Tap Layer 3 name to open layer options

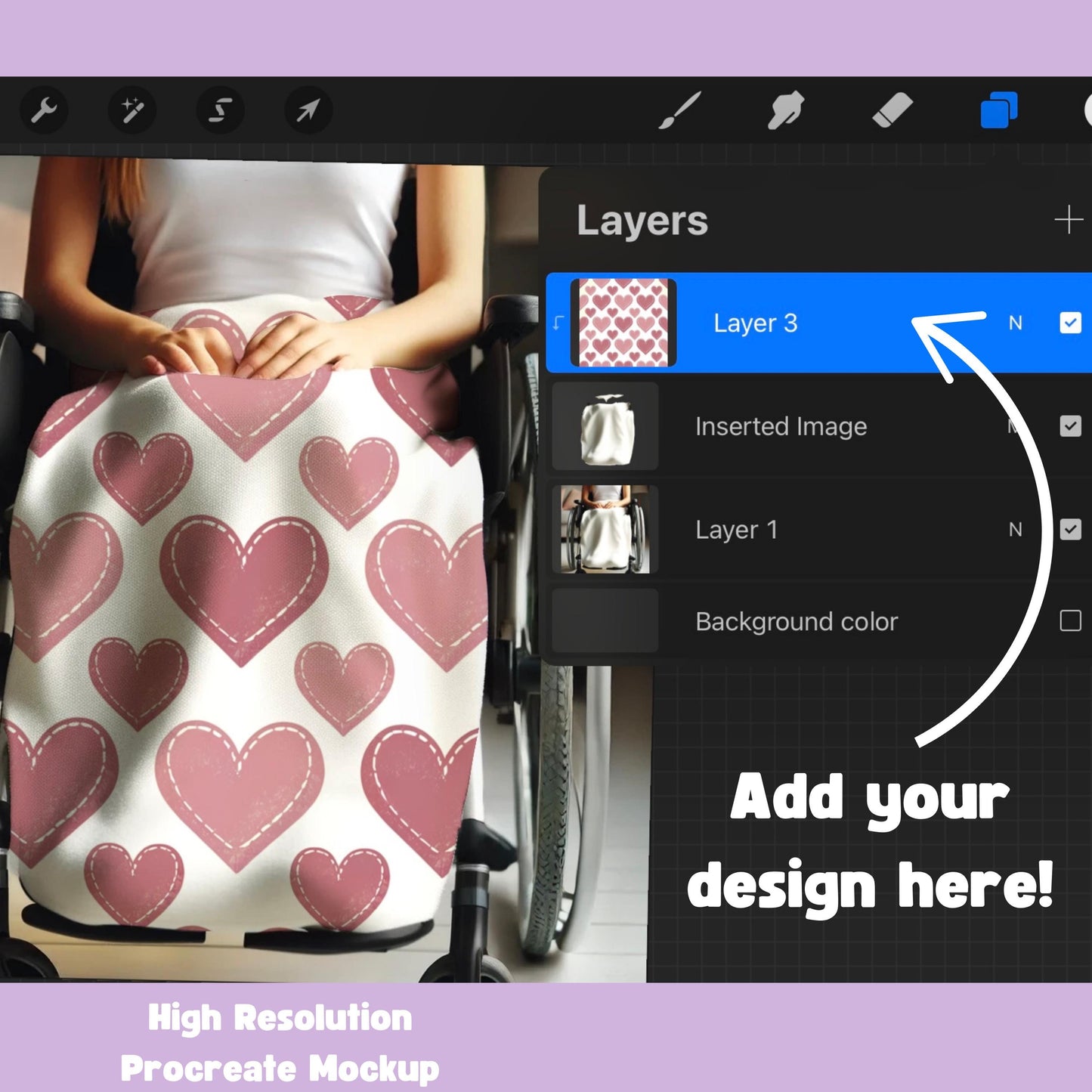click(x=755, y=323)
